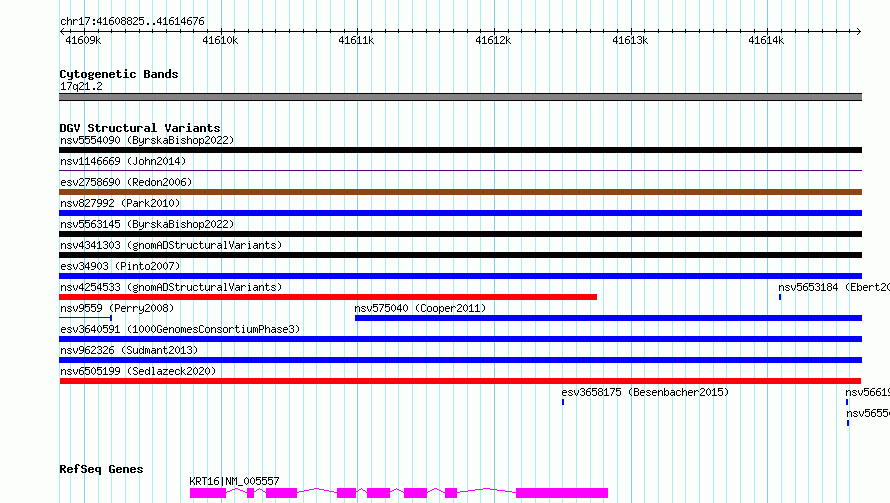
Task: Click the small blue esv3658175 marker
Action: click(563, 402)
